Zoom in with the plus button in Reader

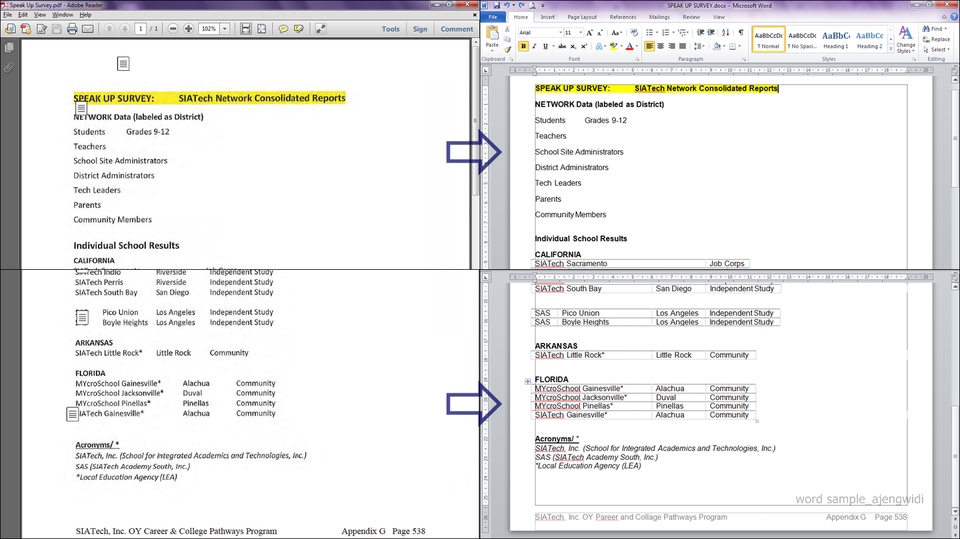click(x=189, y=29)
